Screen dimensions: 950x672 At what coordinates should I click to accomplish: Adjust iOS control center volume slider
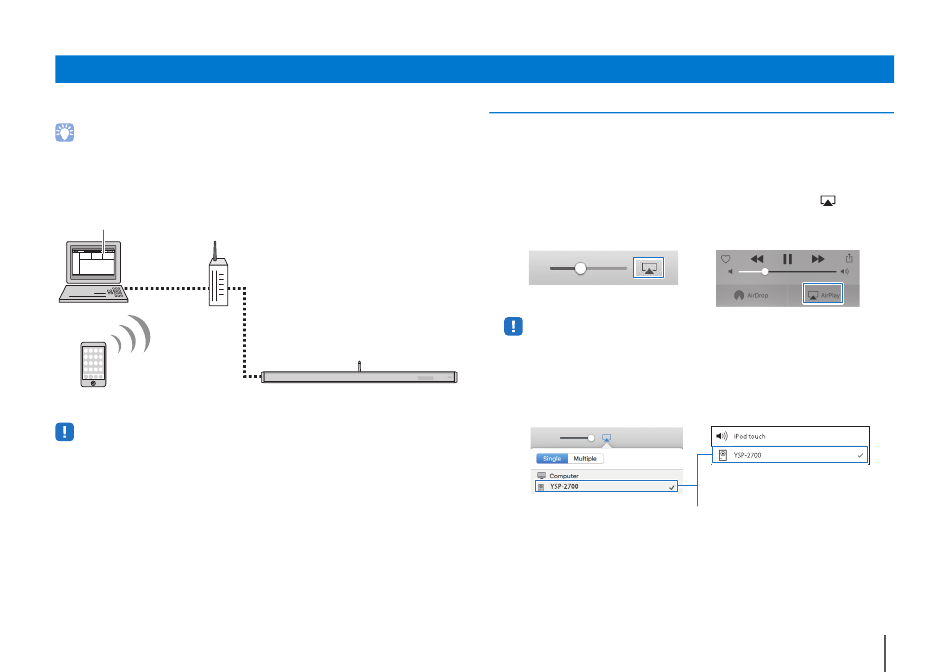coord(765,271)
